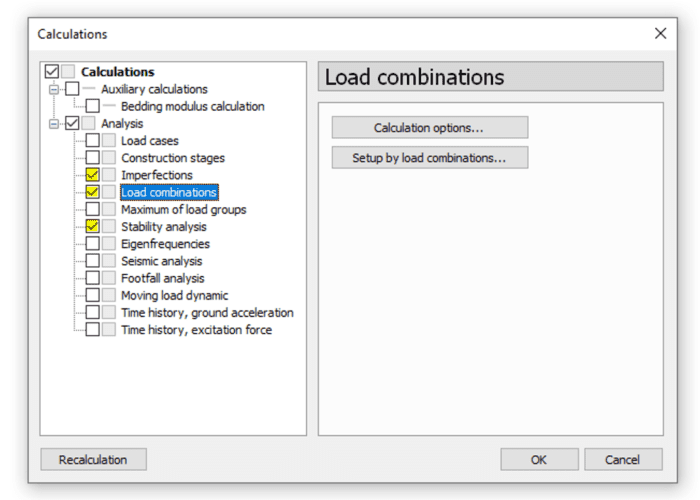
Task: Click the Recalculation button
Action: coord(93,459)
